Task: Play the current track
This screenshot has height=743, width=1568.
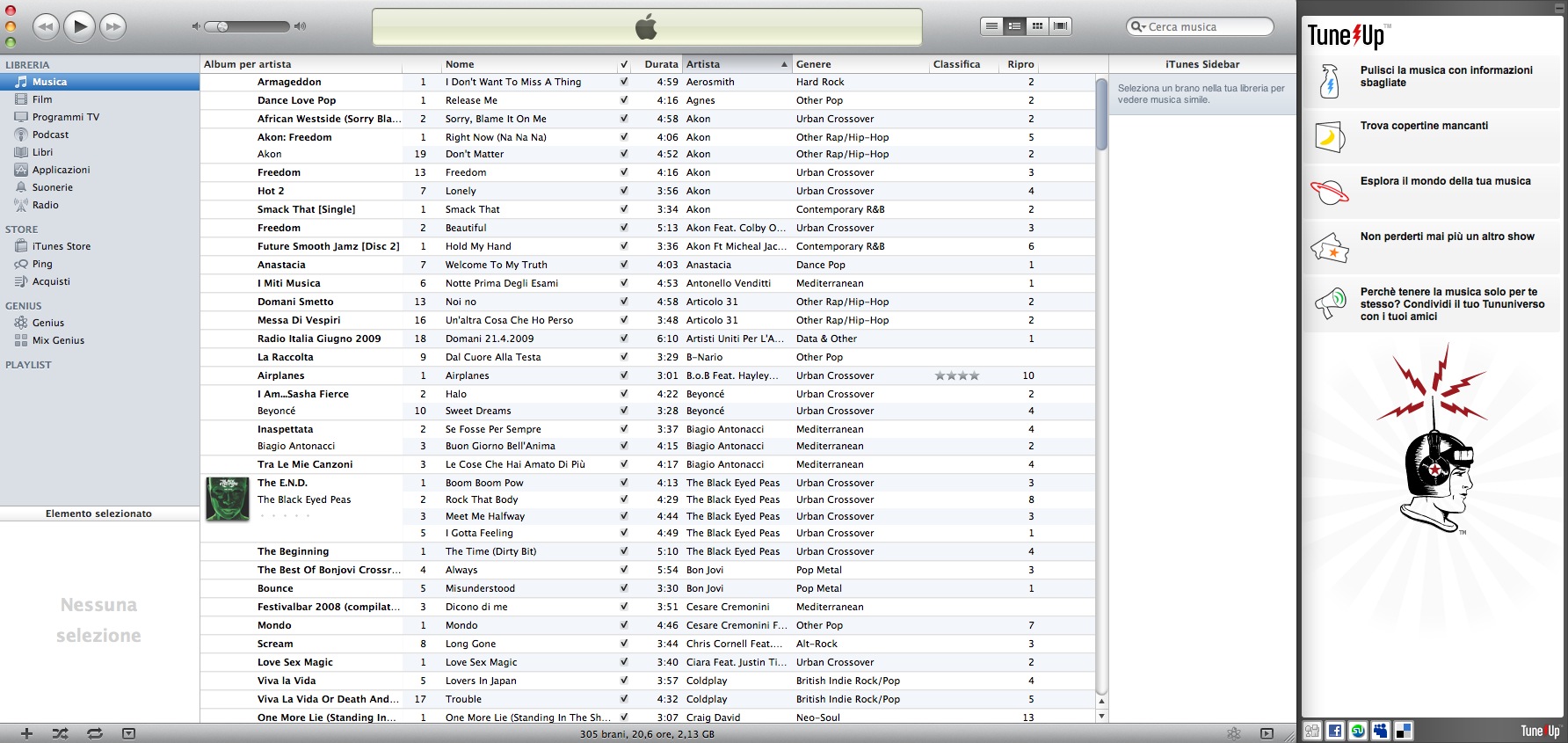Action: [x=80, y=26]
